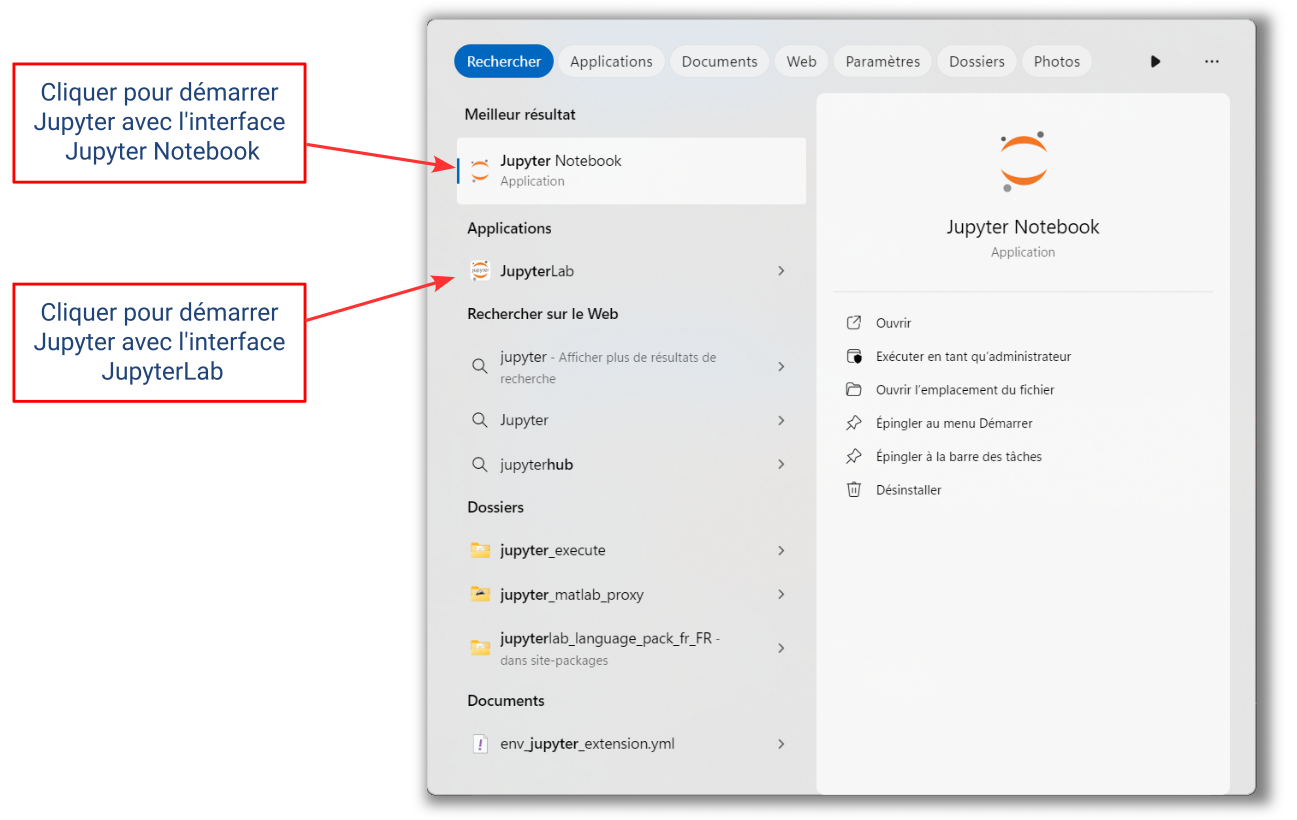Click the play arrow to show more filters
The height and width of the screenshot is (820, 1297).
pos(1155,61)
